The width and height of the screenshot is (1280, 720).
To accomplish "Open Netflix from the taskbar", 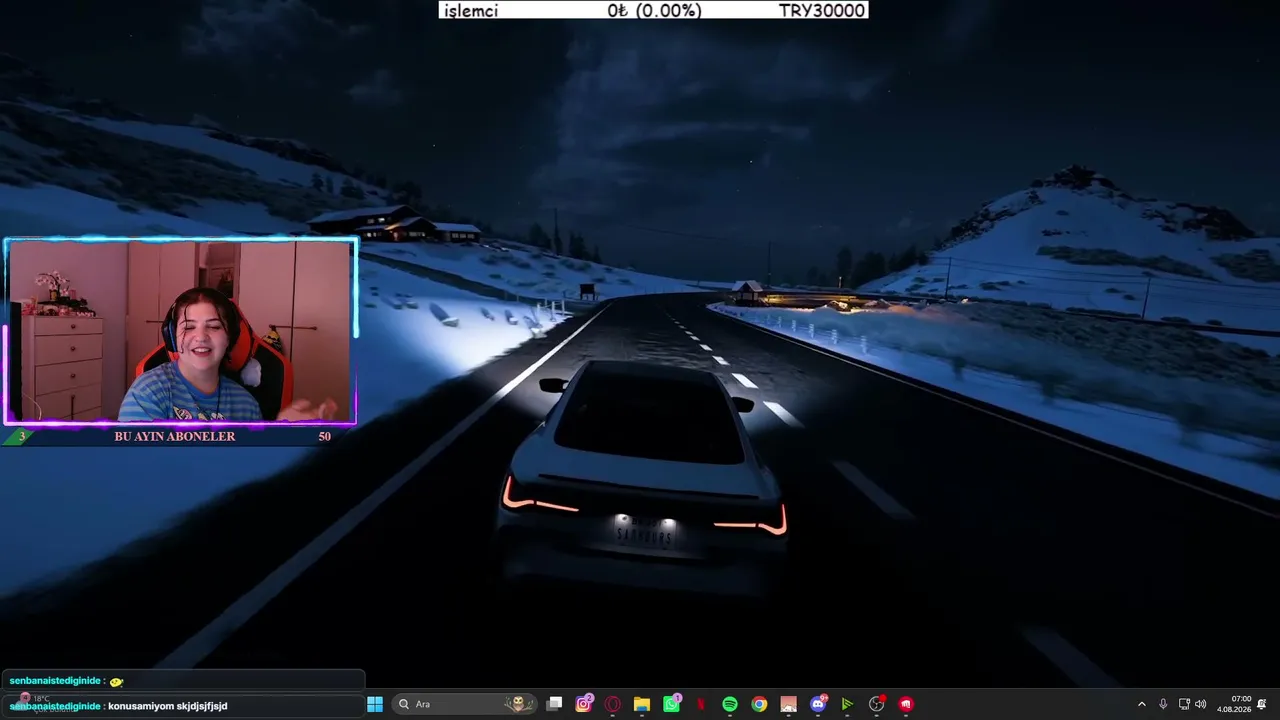I will tap(701, 704).
